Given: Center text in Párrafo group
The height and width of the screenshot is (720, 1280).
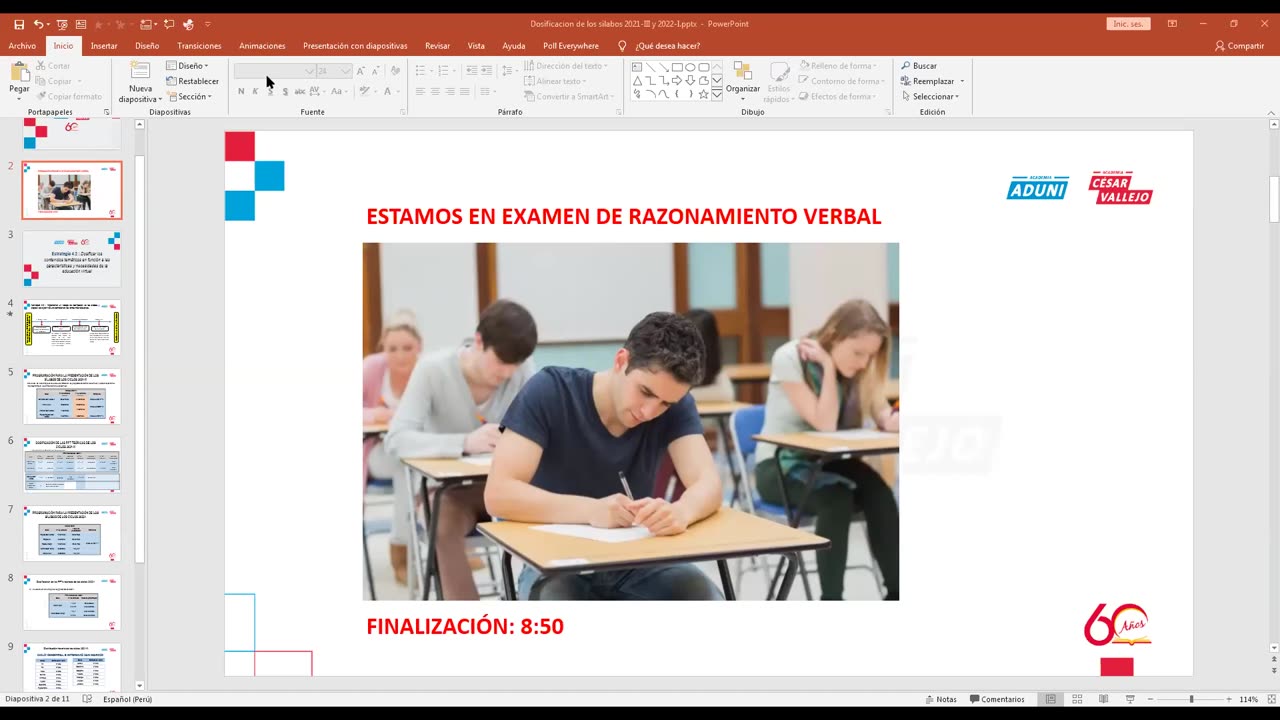Looking at the screenshot, I should tap(436, 91).
